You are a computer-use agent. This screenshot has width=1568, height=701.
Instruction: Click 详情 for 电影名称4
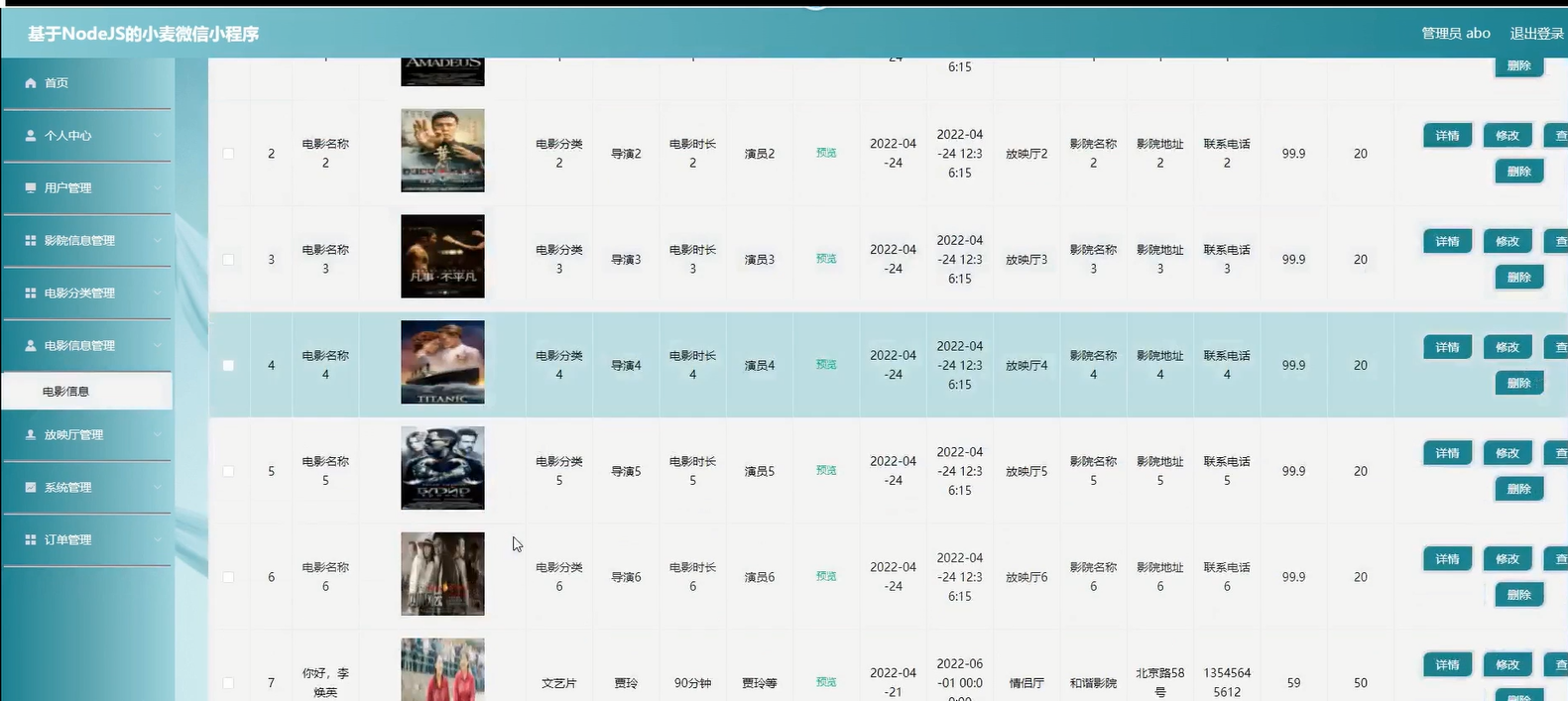tap(1447, 348)
